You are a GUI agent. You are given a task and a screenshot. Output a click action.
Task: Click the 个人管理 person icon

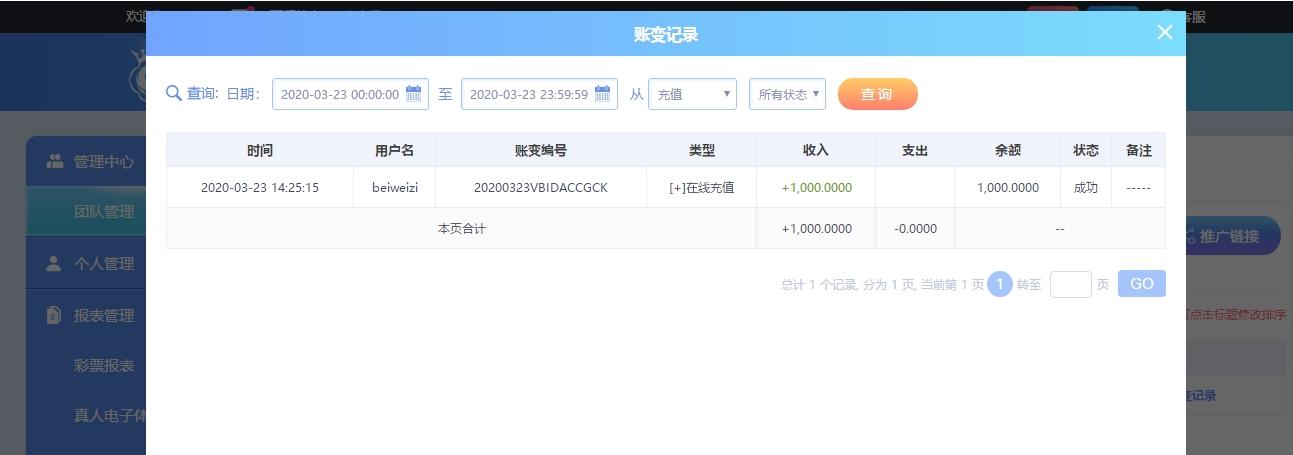tap(55, 263)
